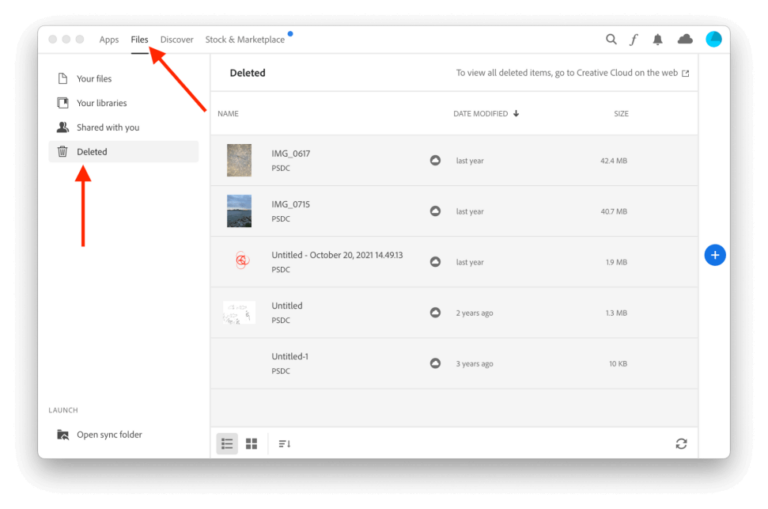The image size is (768, 509).
Task: Open the account profile avatar
Action: coord(714,39)
